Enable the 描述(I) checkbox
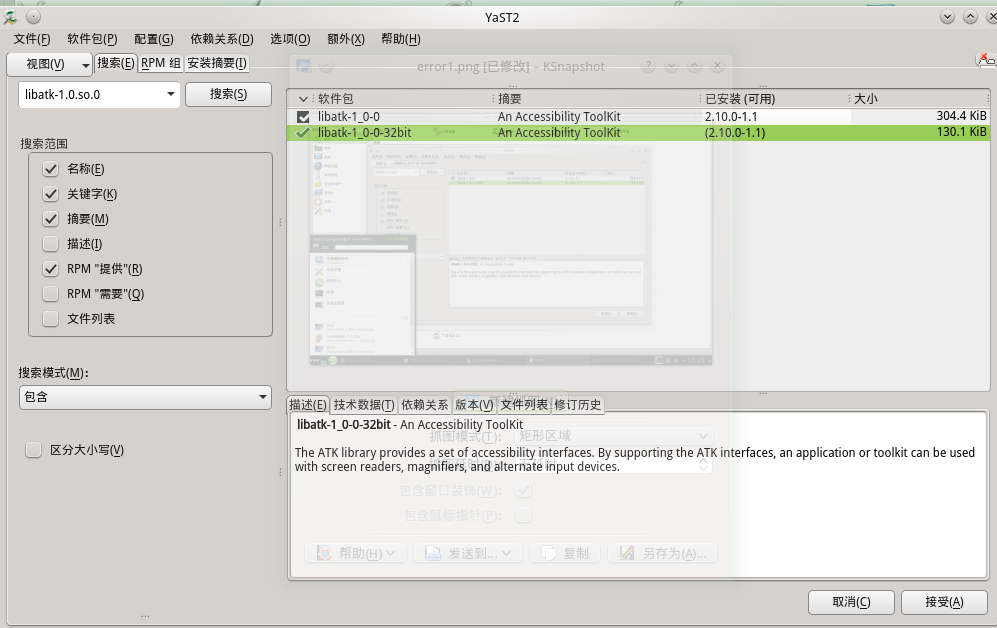 coord(50,243)
